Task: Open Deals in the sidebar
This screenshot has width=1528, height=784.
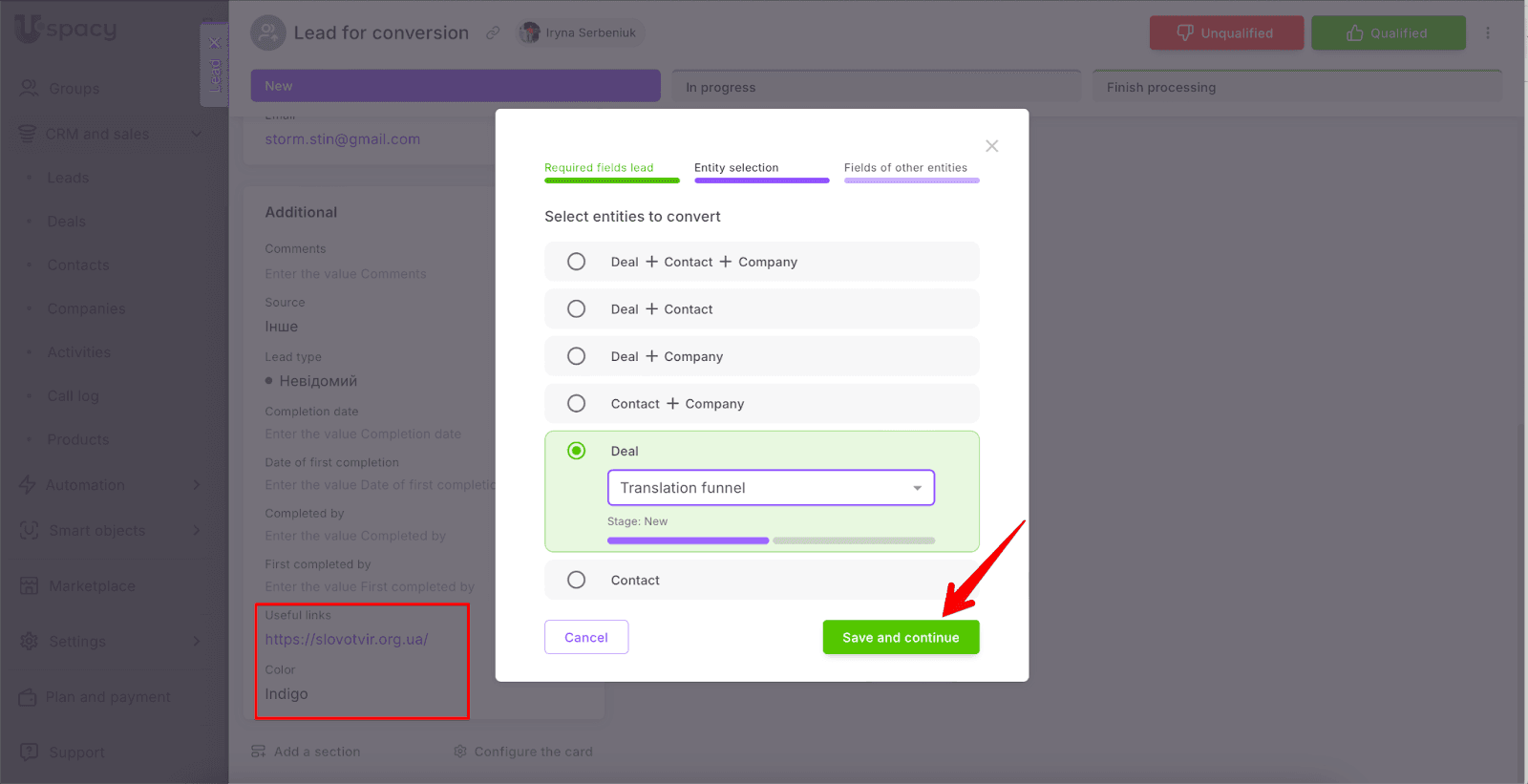Action: (x=67, y=222)
